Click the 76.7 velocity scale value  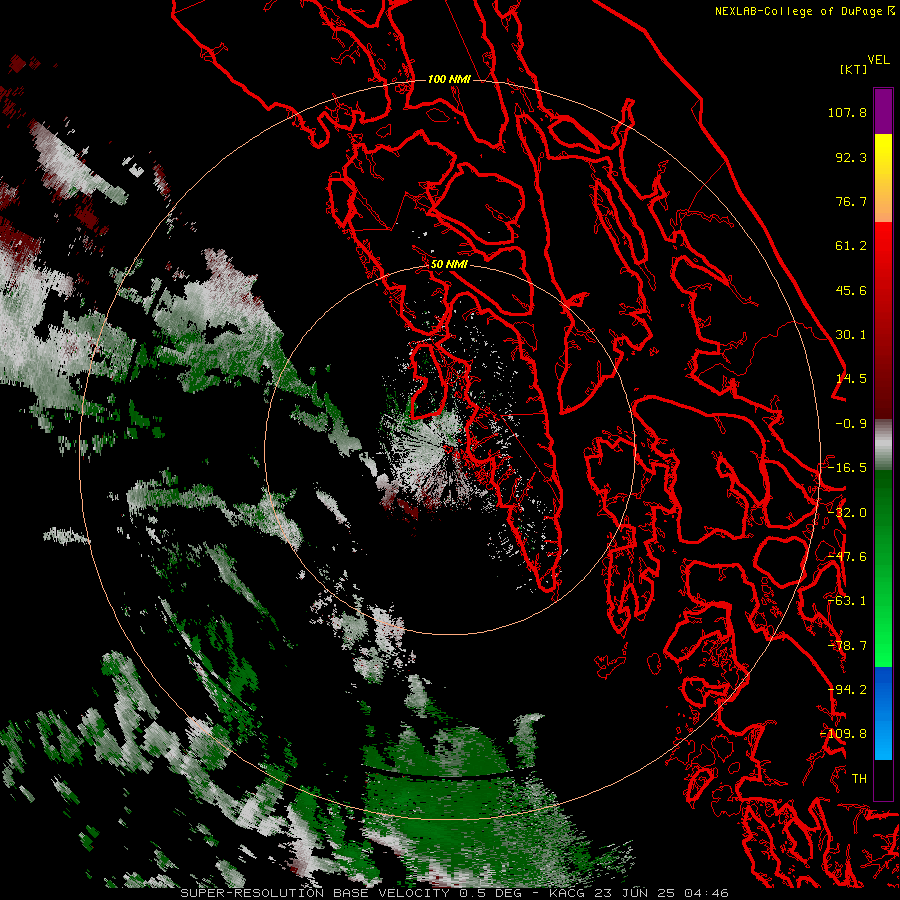click(851, 201)
